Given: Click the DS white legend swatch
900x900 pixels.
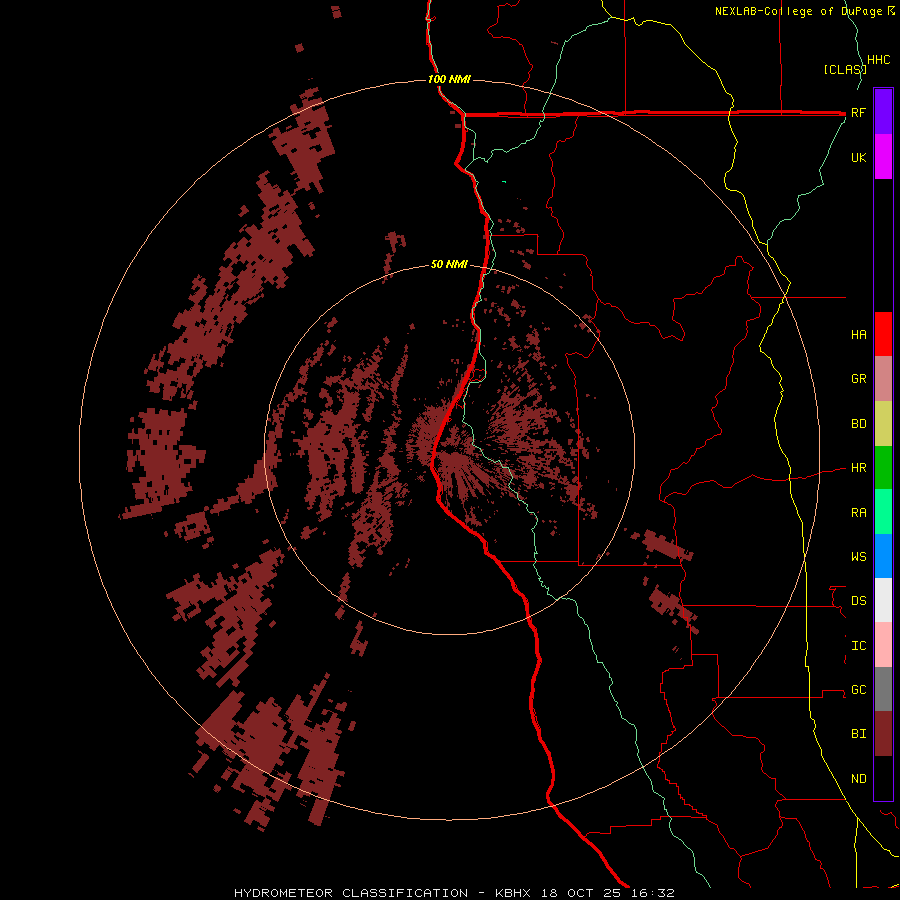Looking at the screenshot, I should pos(883,600).
